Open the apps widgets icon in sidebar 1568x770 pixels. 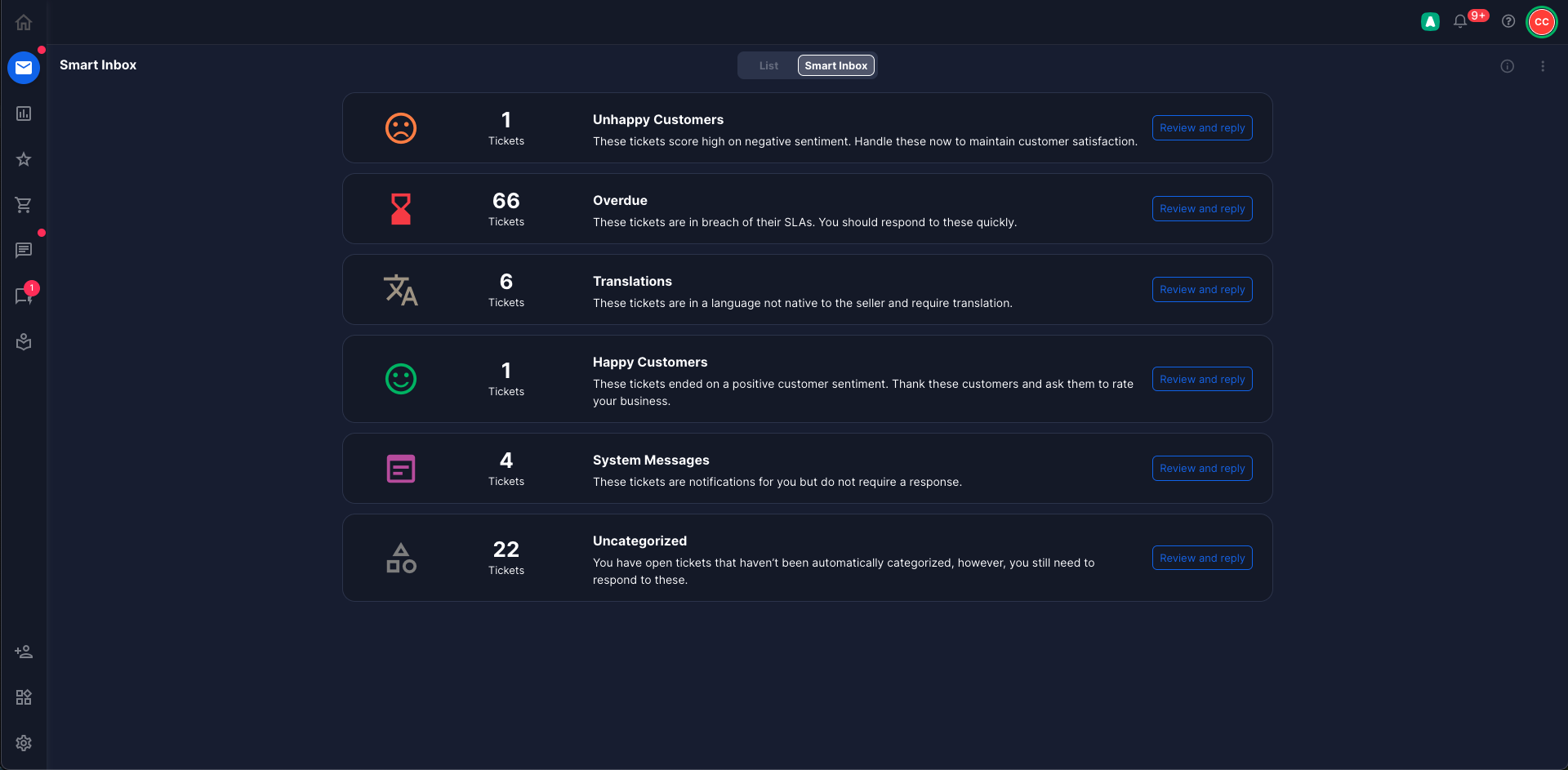pos(24,697)
